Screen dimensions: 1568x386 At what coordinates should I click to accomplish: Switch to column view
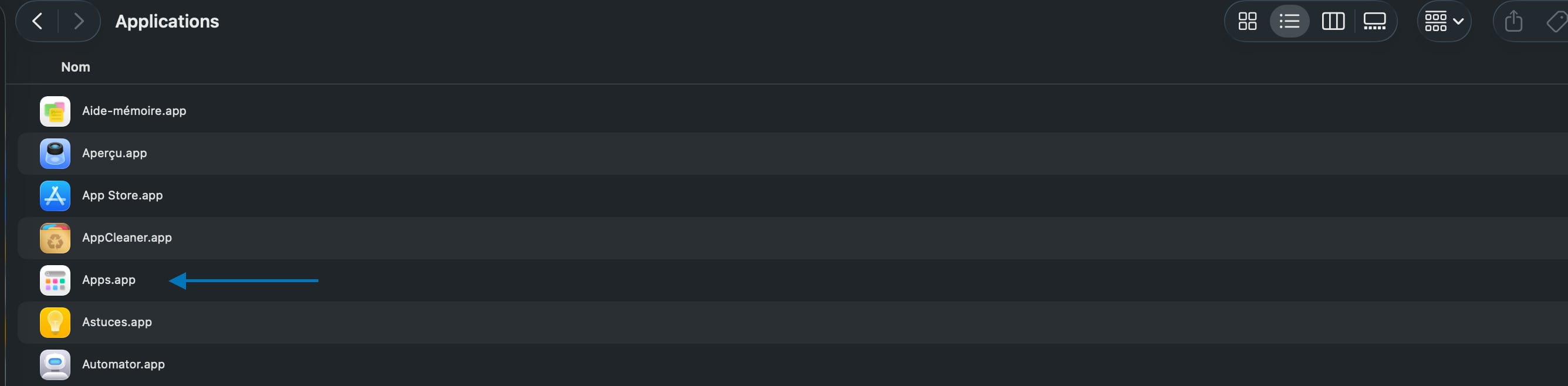[x=1333, y=22]
